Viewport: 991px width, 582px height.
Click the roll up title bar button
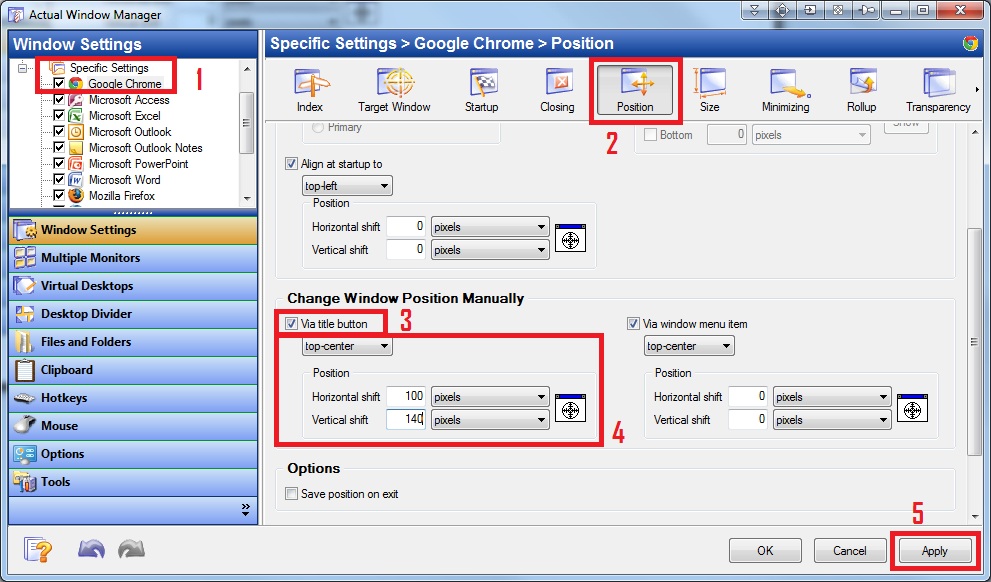(x=754, y=11)
